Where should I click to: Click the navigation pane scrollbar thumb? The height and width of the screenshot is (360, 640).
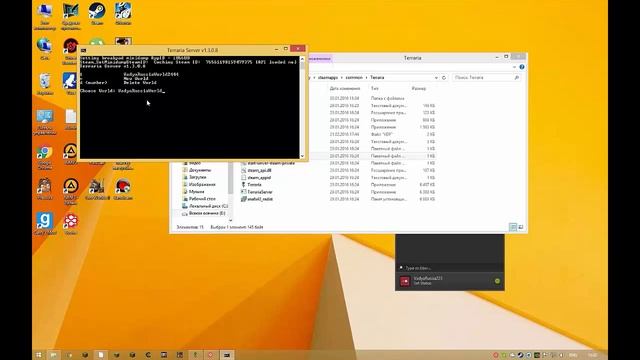coord(231,178)
